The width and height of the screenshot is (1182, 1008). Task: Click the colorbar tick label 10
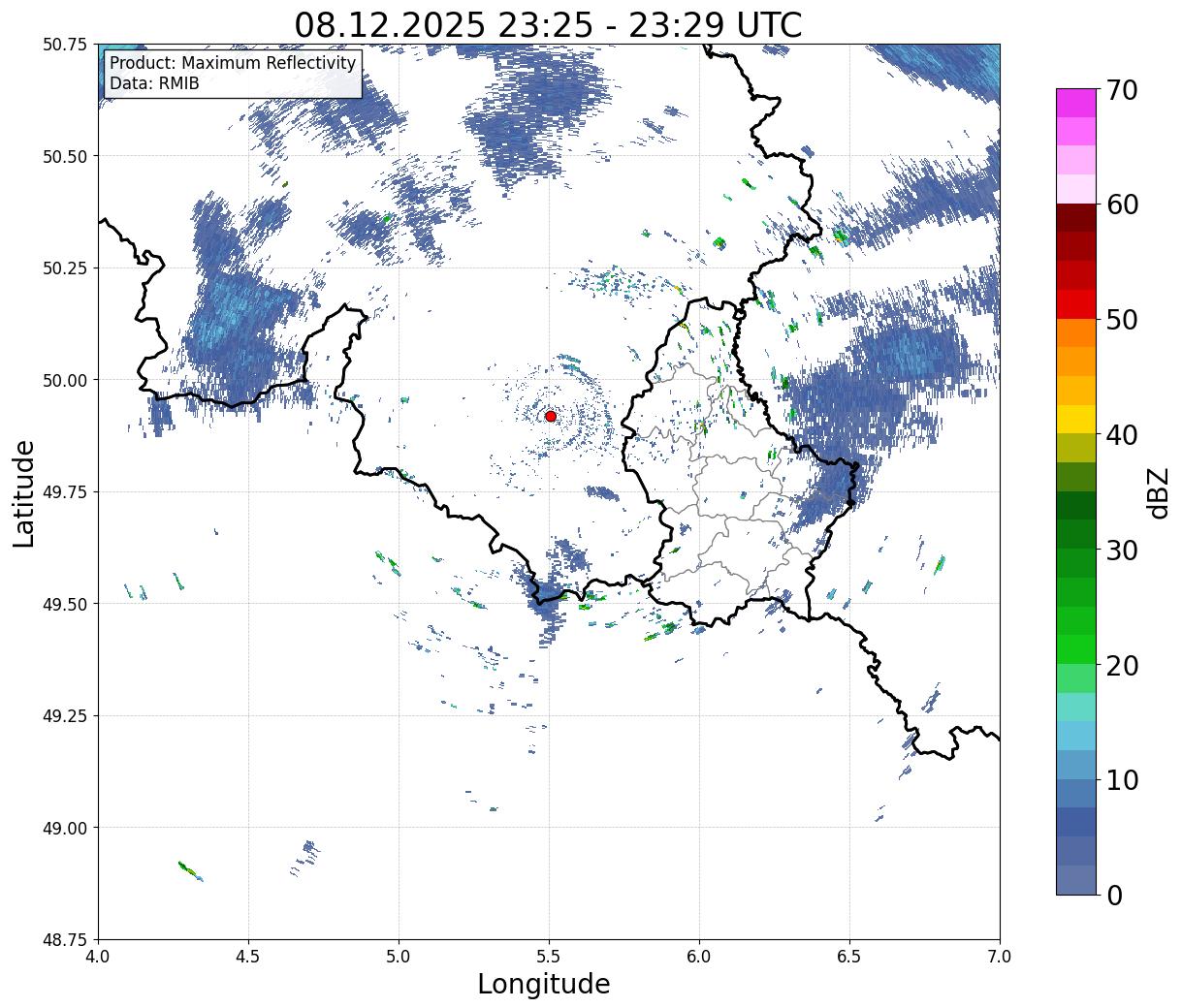(x=1122, y=779)
